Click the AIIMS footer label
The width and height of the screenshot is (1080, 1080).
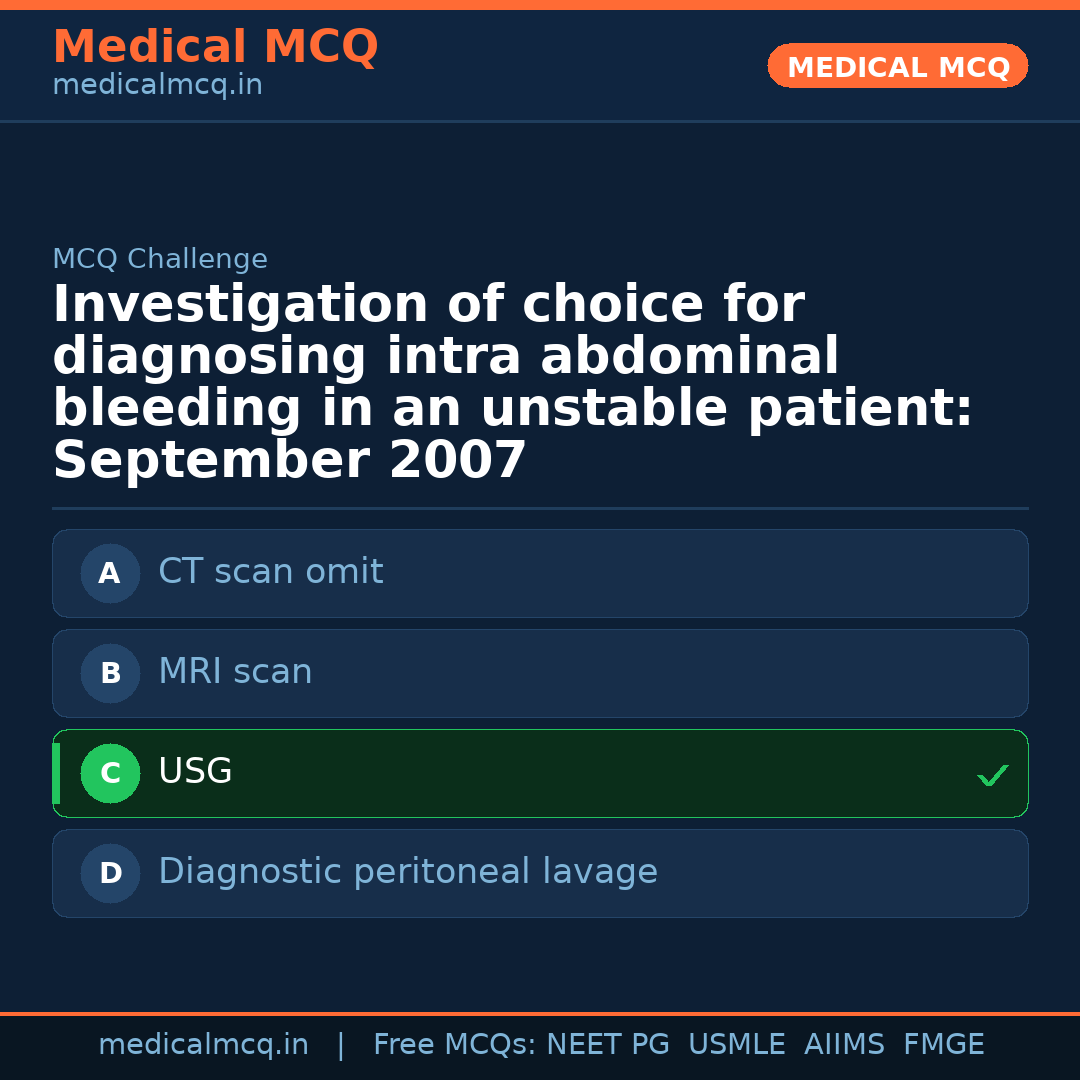coord(844,1045)
